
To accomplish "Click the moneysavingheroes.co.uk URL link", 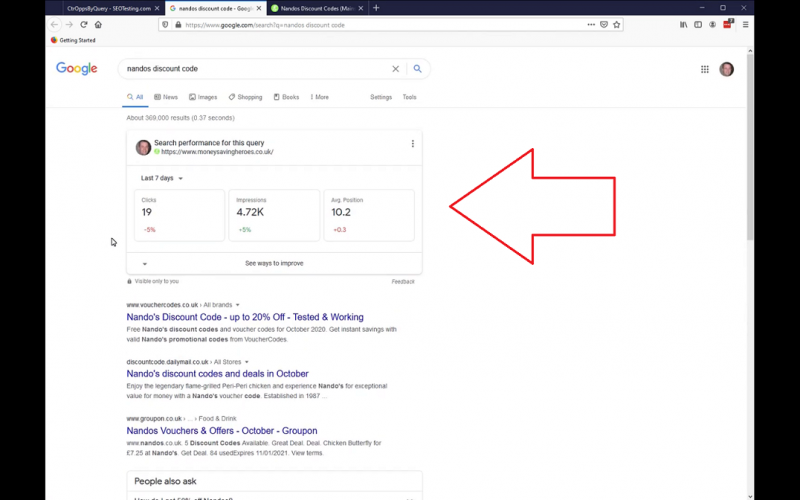I will 217,152.
